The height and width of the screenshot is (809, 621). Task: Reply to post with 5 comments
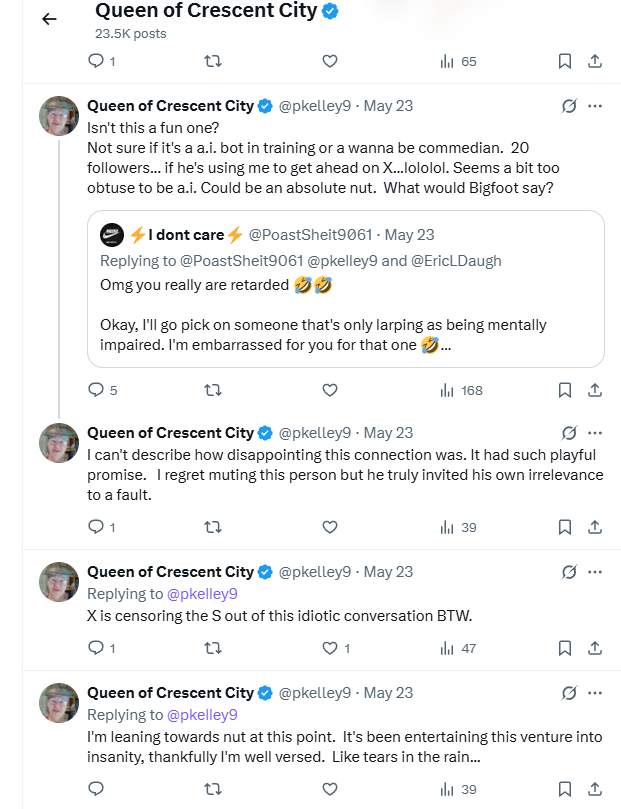103,390
